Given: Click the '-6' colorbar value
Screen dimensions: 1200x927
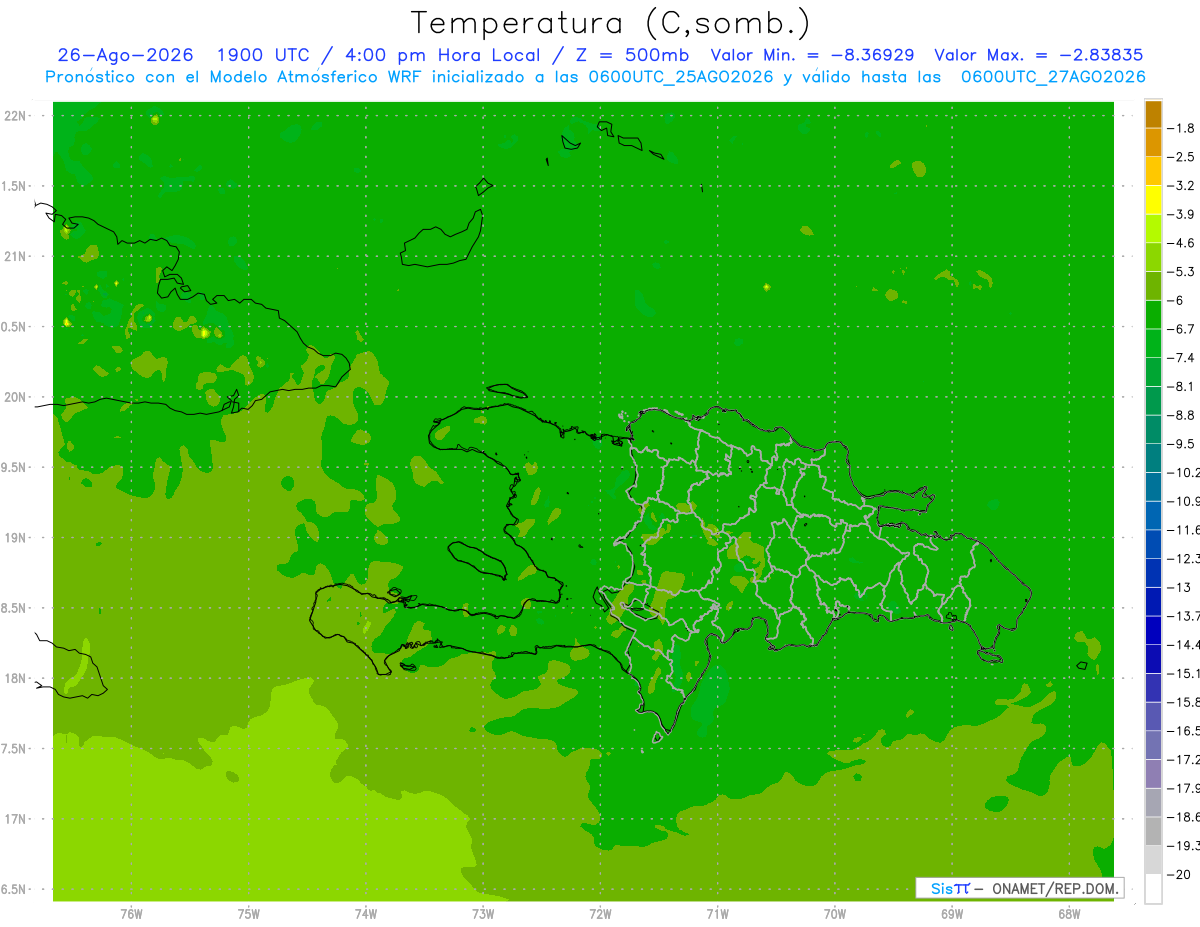Looking at the screenshot, I should 1176,300.
